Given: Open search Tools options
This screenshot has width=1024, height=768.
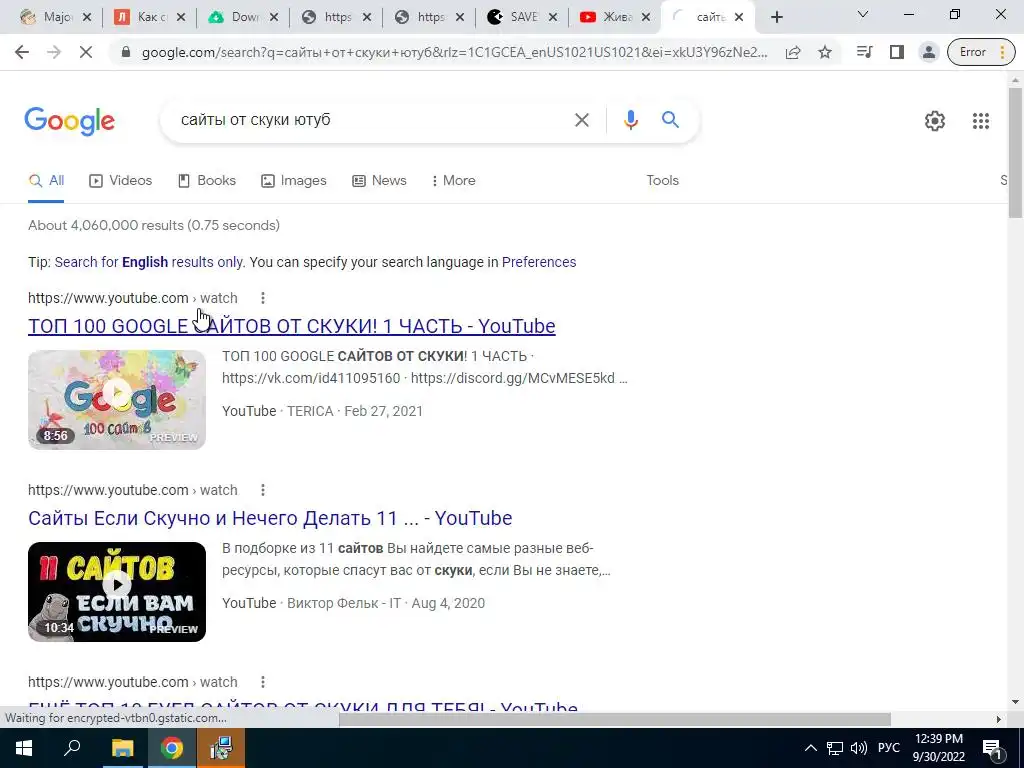Looking at the screenshot, I should pyautogui.click(x=662, y=180).
